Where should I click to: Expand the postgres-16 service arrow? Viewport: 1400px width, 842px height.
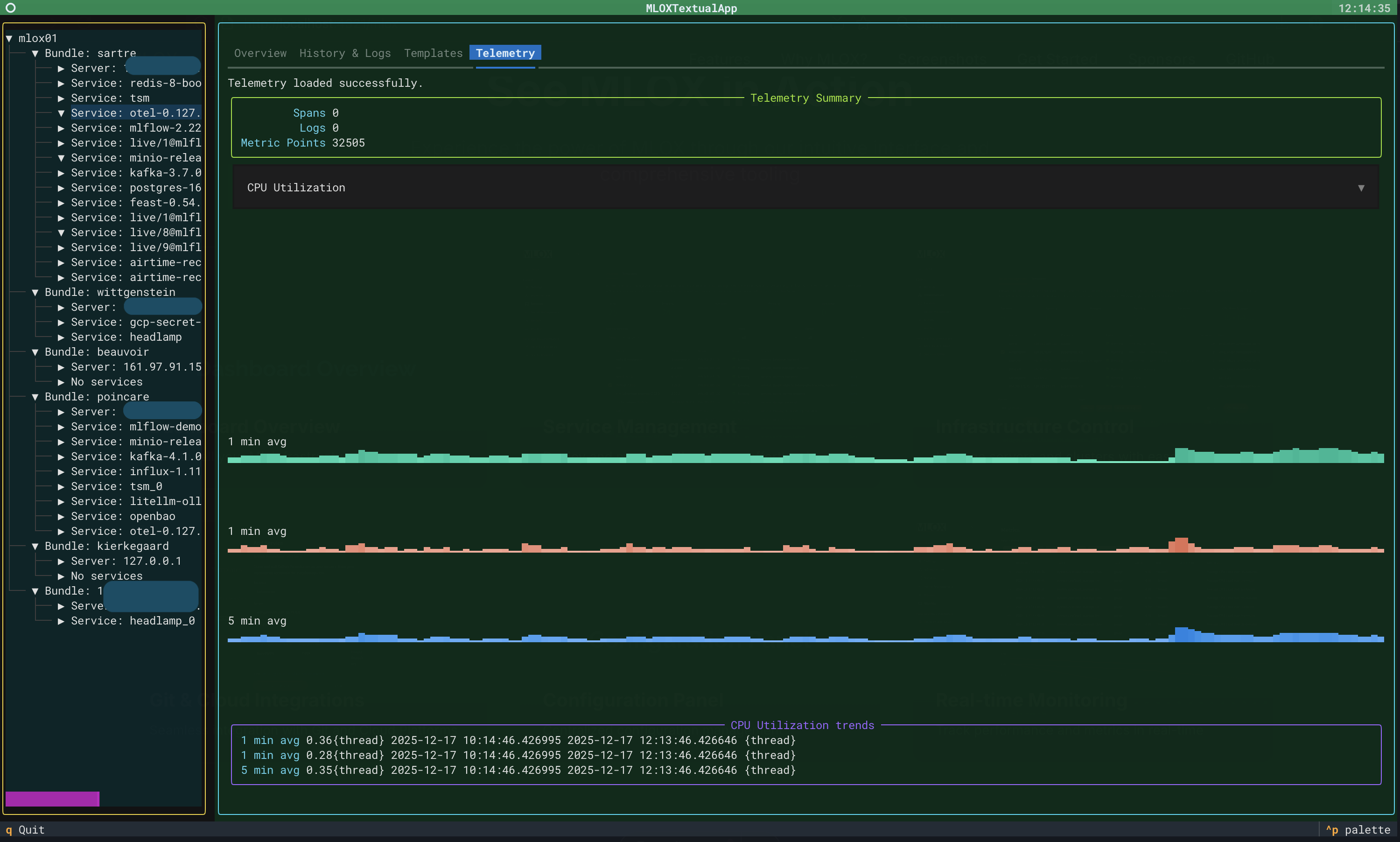61,188
